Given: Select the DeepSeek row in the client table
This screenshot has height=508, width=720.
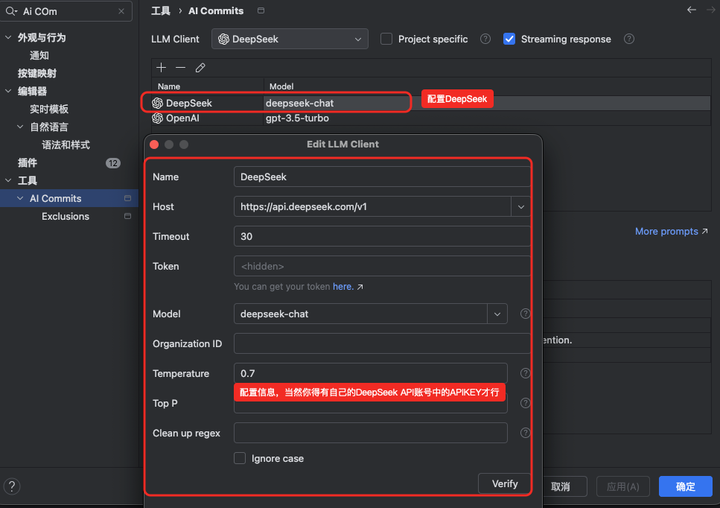Looking at the screenshot, I should coord(431,103).
